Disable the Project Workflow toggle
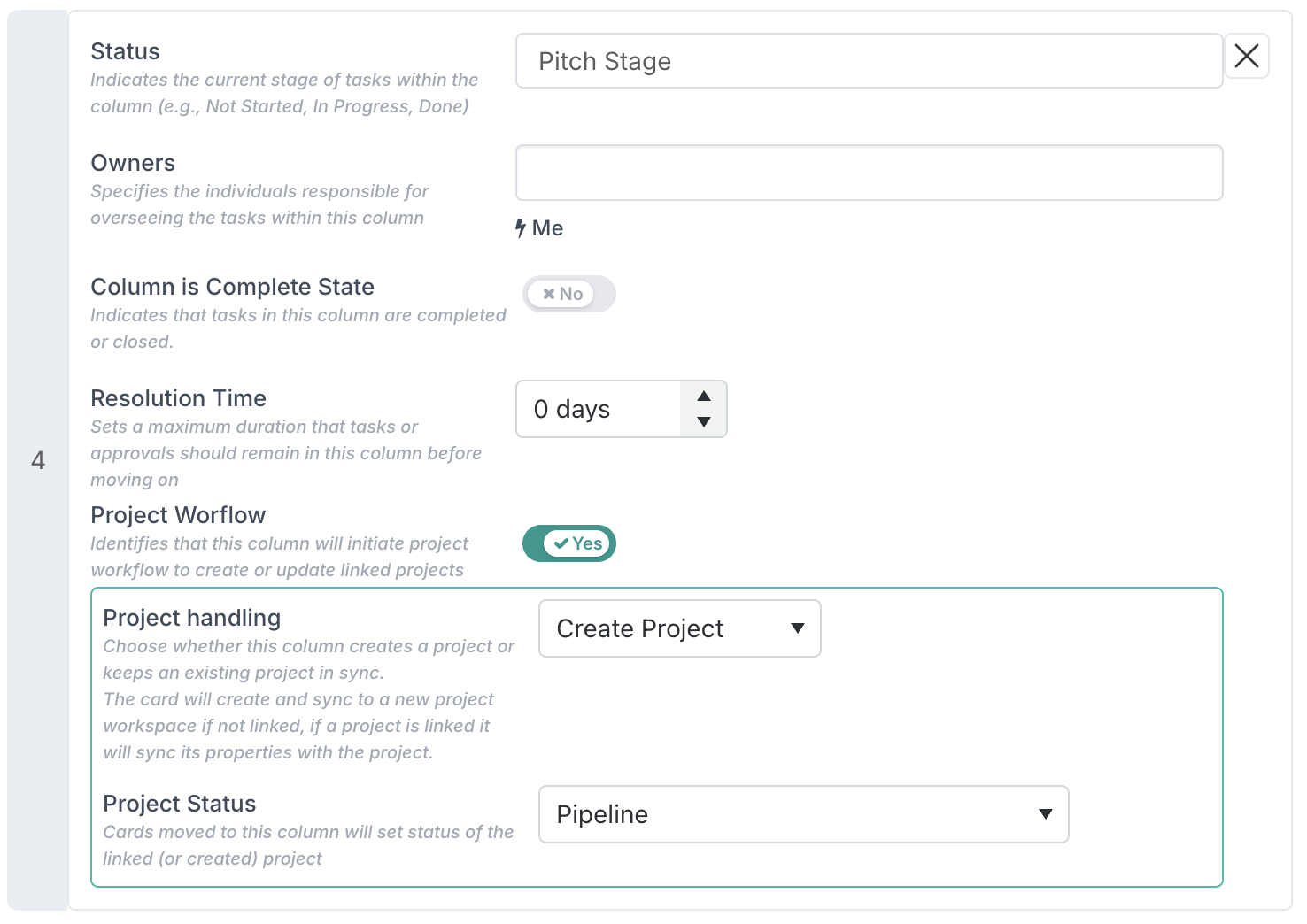The image size is (1307, 924). (x=568, y=543)
